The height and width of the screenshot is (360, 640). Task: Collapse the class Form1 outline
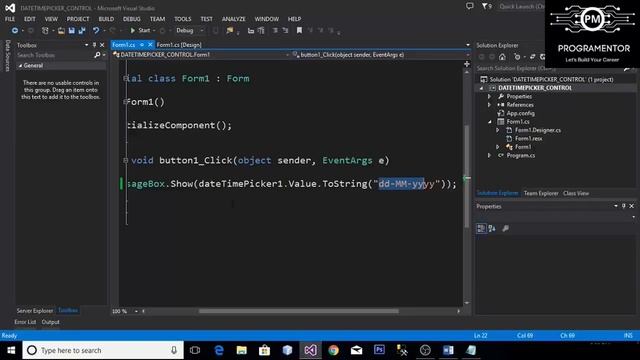click(126, 78)
